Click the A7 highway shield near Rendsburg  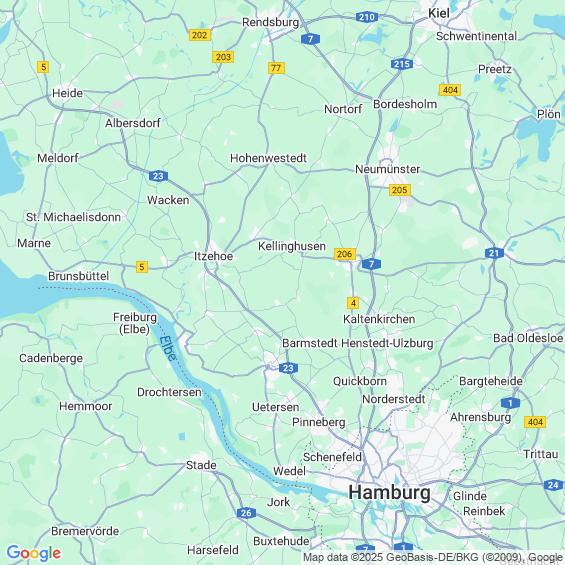[310, 39]
